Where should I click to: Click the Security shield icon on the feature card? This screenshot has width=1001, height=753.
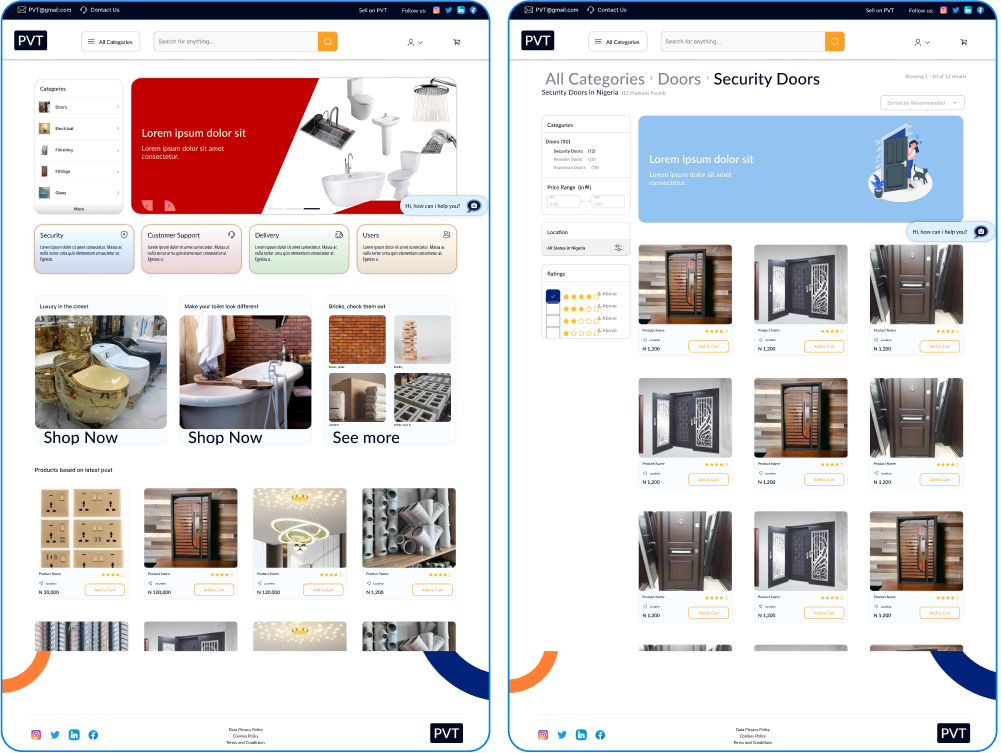pyautogui.click(x=123, y=234)
